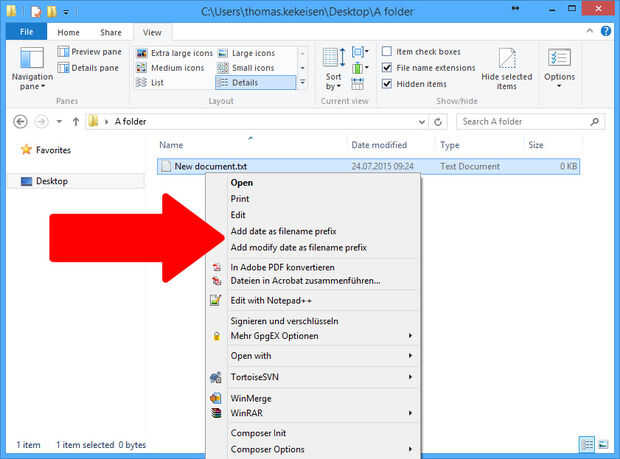Open folder Options

coord(559,68)
